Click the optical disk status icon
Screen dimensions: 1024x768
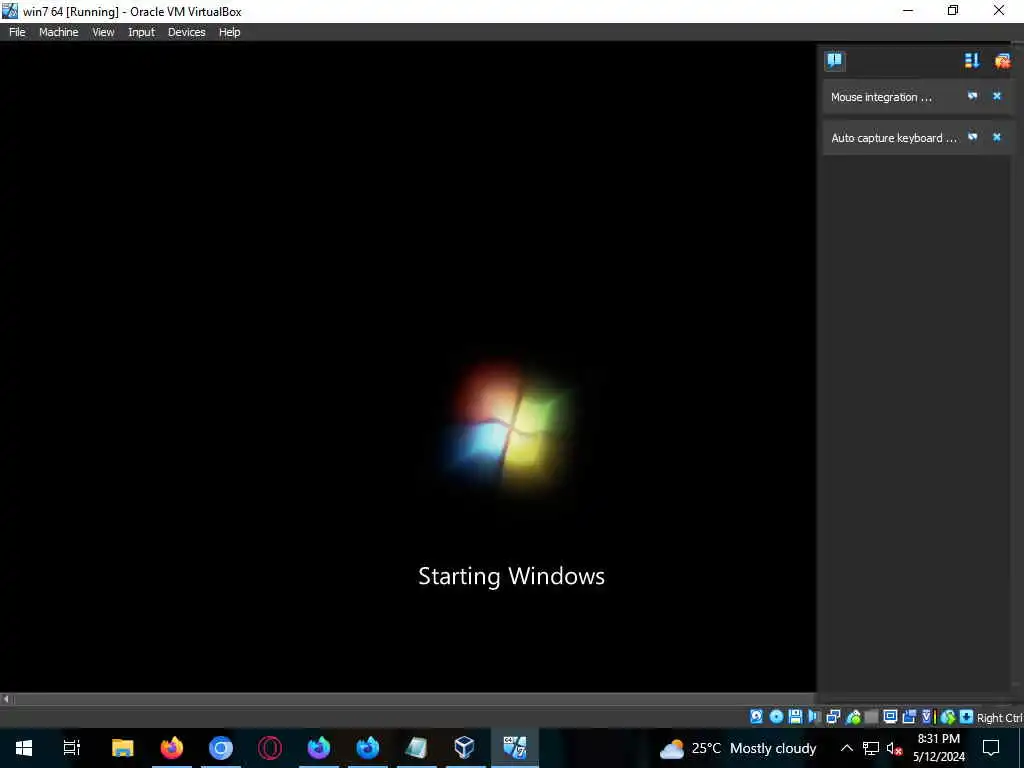(776, 716)
